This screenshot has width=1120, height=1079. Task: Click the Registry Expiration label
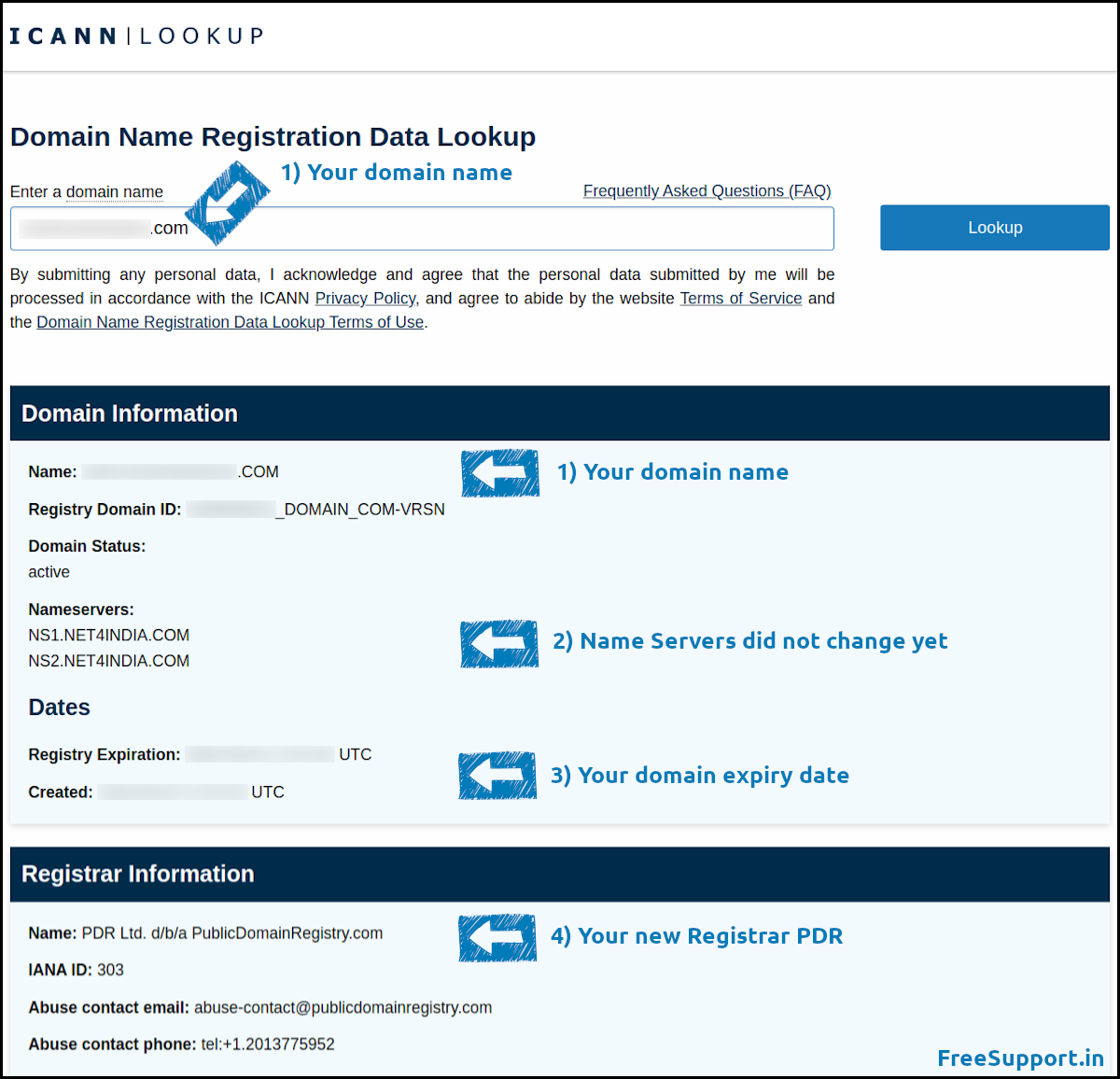click(x=105, y=754)
